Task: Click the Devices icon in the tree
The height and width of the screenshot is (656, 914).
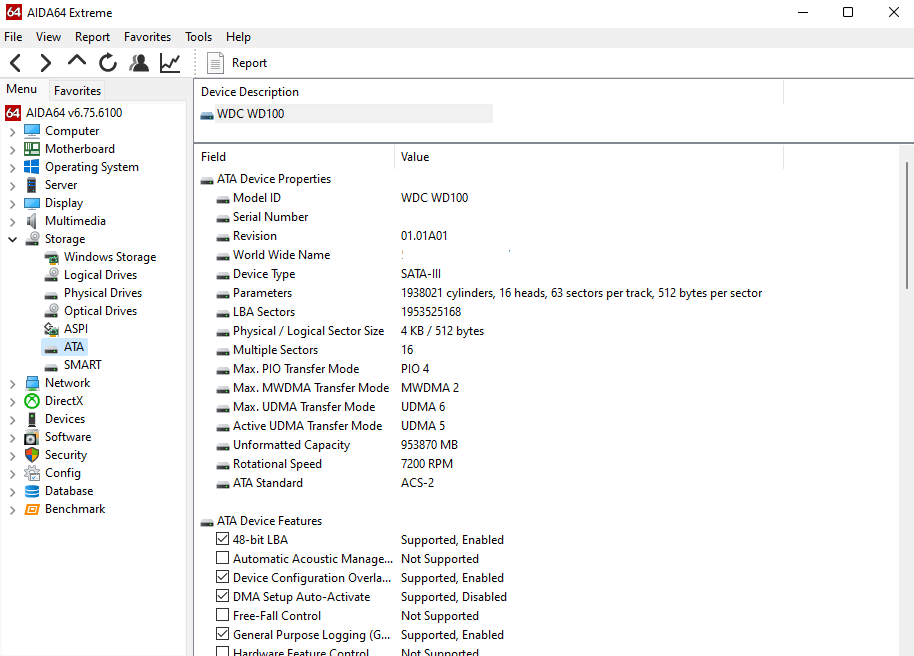Action: coord(32,419)
